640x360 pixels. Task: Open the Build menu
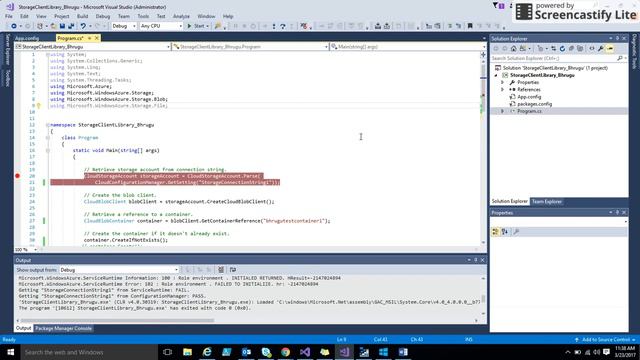pos(82,16)
